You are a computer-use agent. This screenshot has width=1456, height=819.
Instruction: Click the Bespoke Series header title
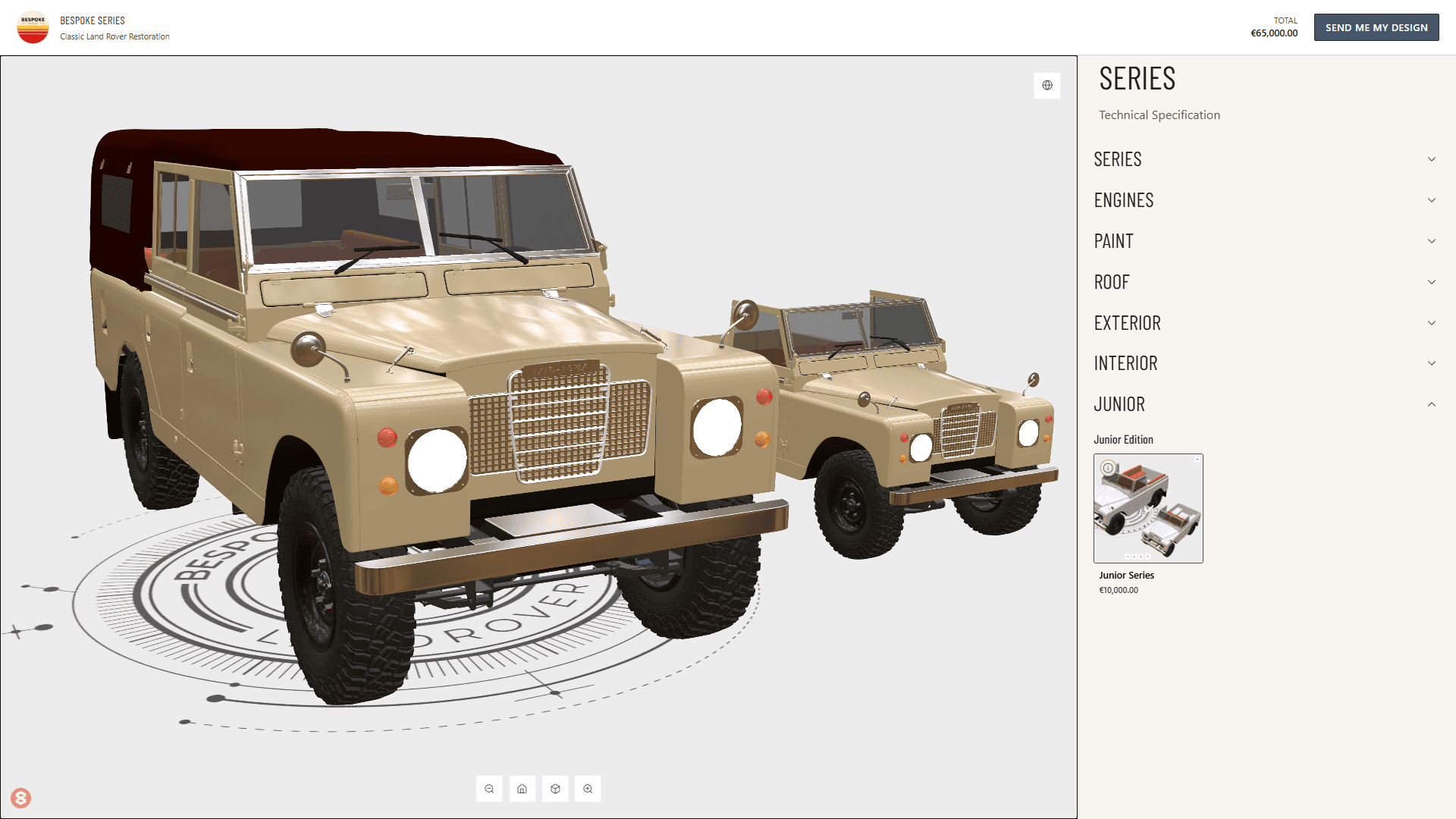pos(93,20)
